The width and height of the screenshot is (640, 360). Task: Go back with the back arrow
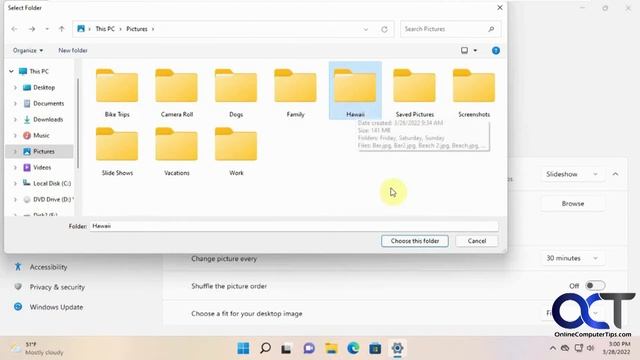point(14,29)
